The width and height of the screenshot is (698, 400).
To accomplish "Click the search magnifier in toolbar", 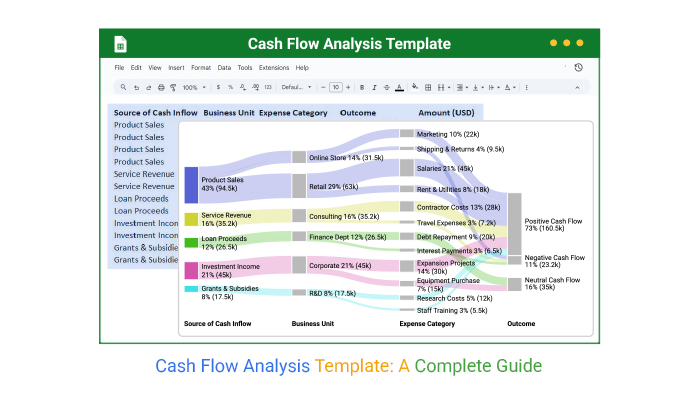I will [121, 87].
